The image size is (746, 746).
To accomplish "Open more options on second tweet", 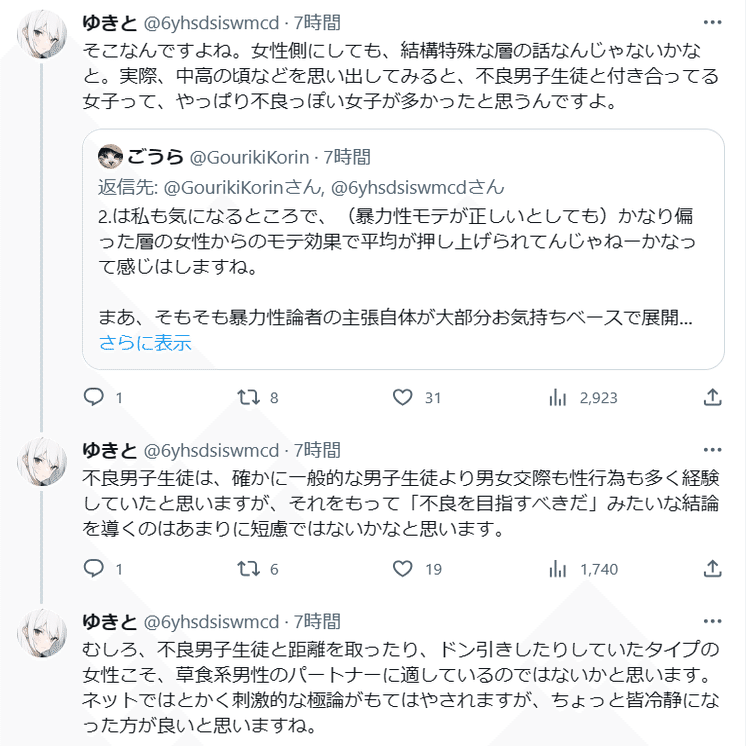I will tap(711, 450).
